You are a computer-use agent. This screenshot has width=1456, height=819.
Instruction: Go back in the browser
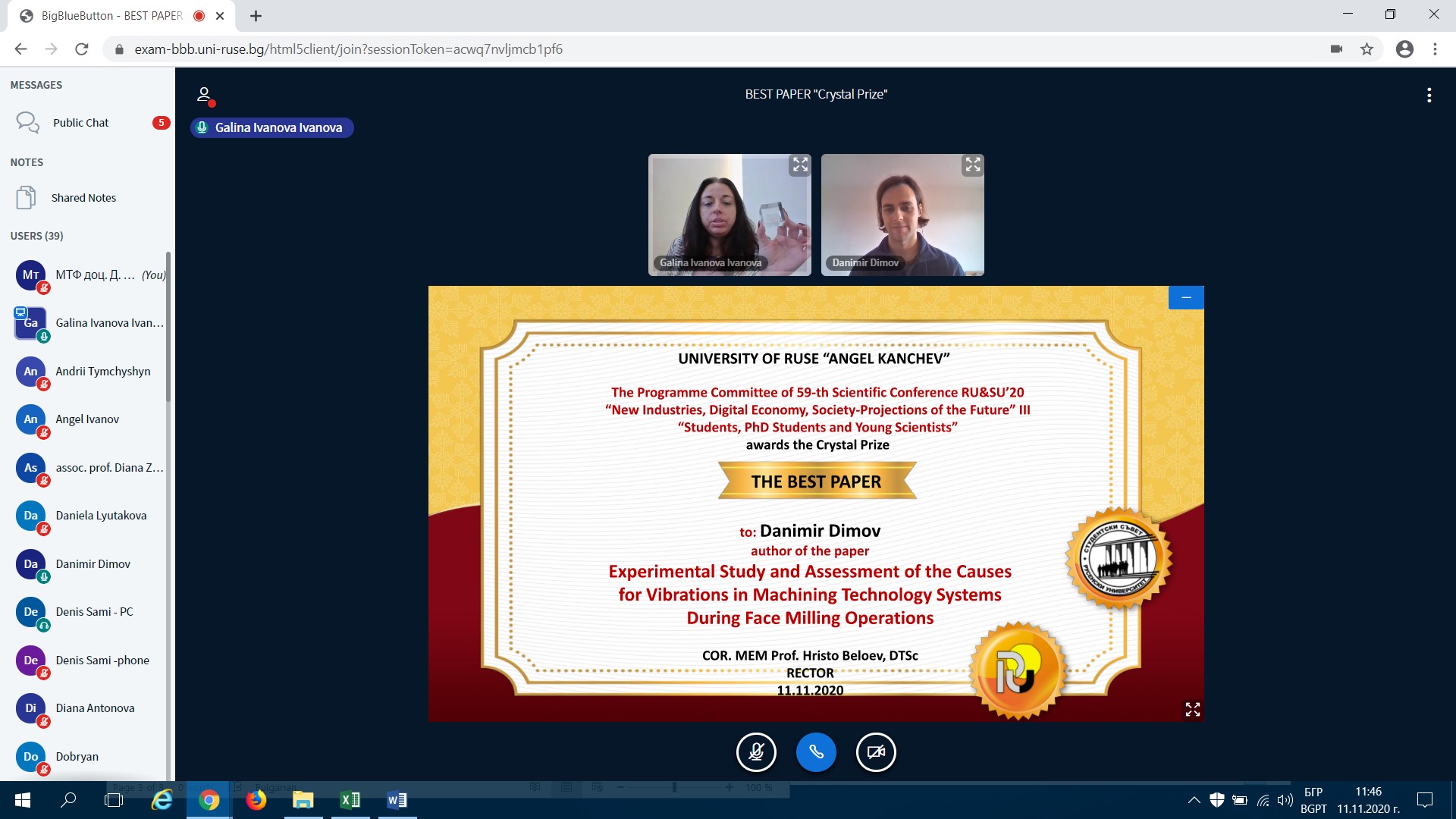tap(20, 49)
